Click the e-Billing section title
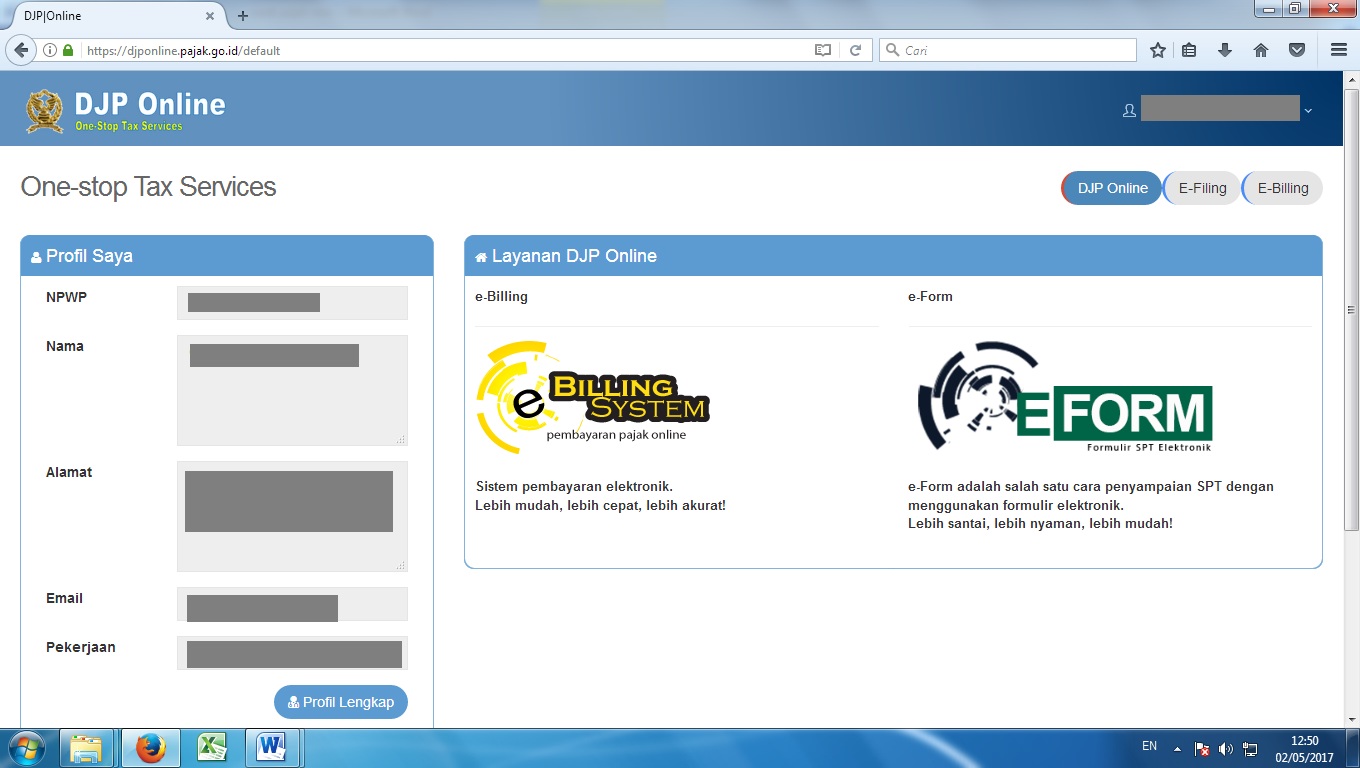Viewport: 1360px width, 768px height. [x=501, y=296]
